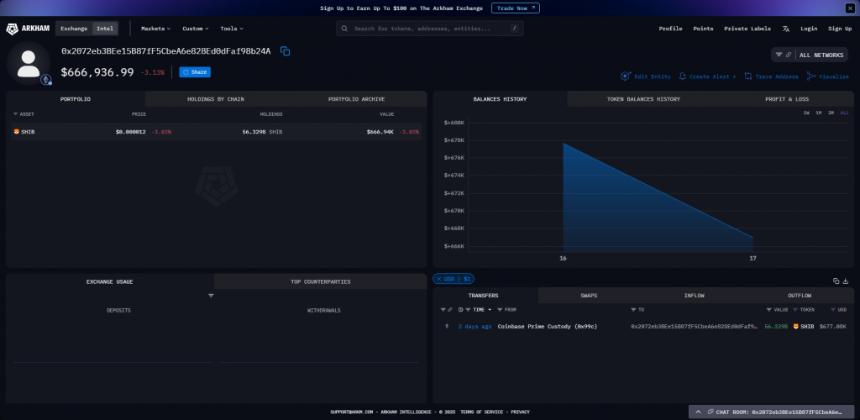Copy the transfers table with the copy icon

(835, 281)
